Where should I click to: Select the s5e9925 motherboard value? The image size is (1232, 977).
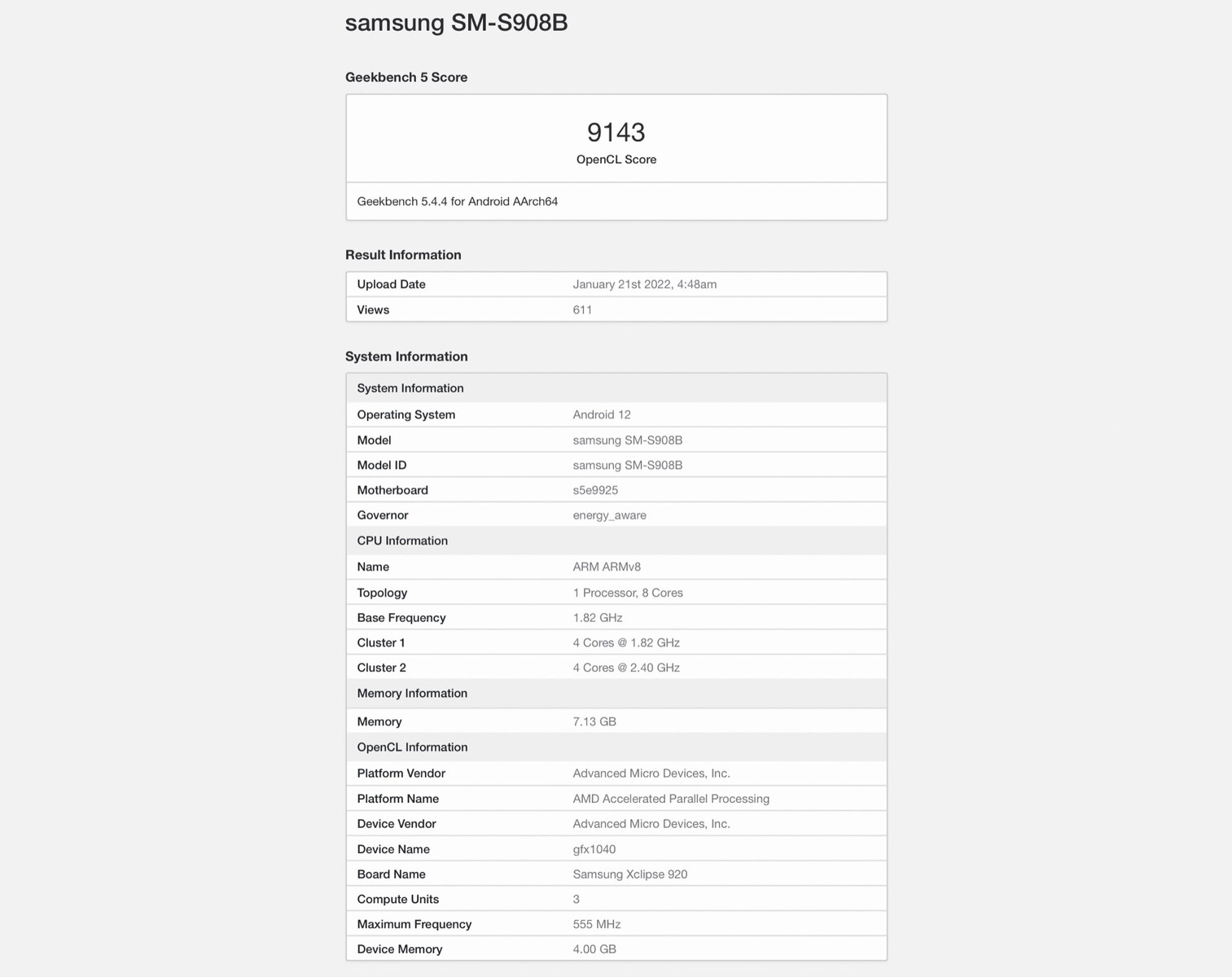[595, 490]
